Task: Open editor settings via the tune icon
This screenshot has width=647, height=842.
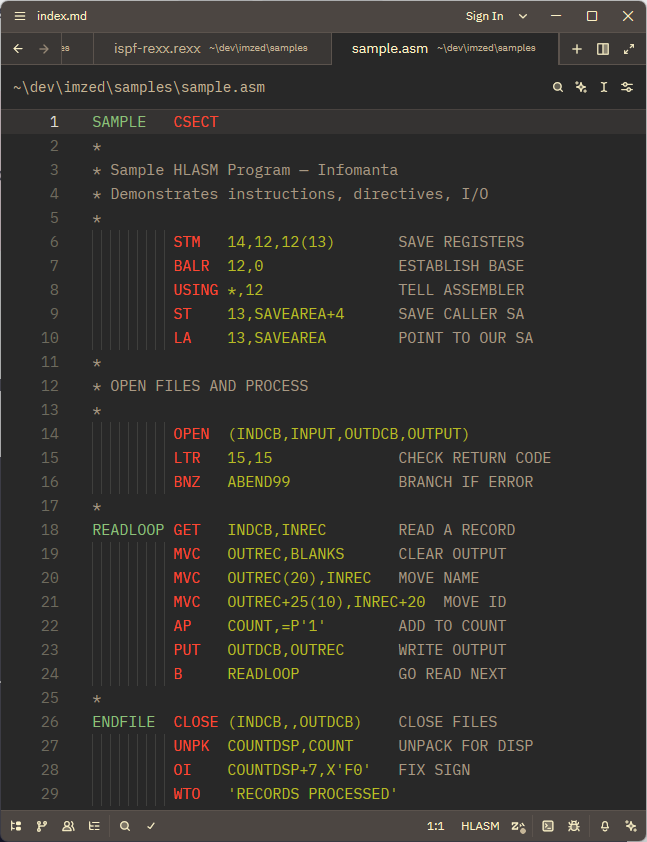Action: 627,87
